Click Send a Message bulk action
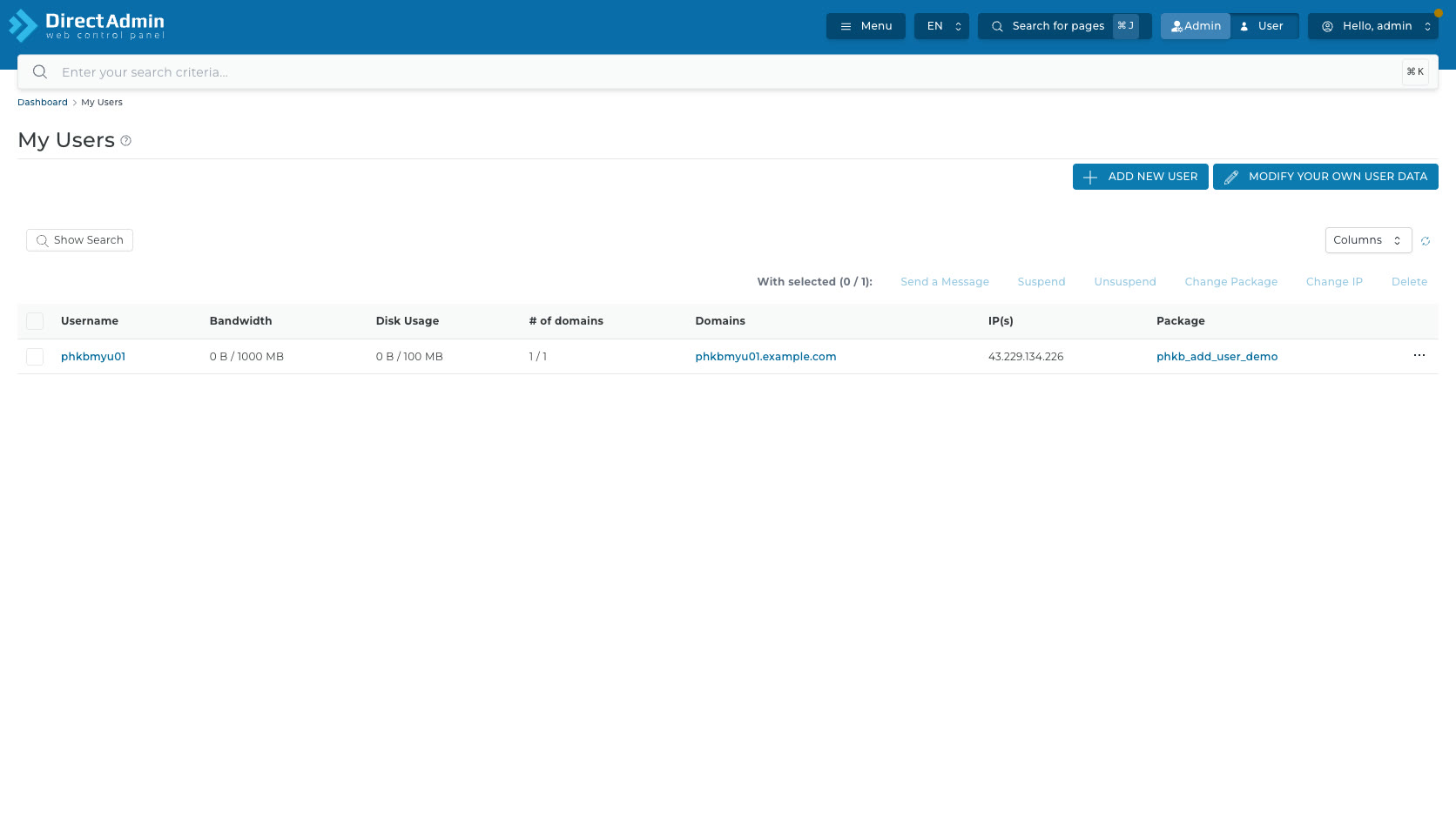Screen dimensions: 1456x819 pos(945,282)
